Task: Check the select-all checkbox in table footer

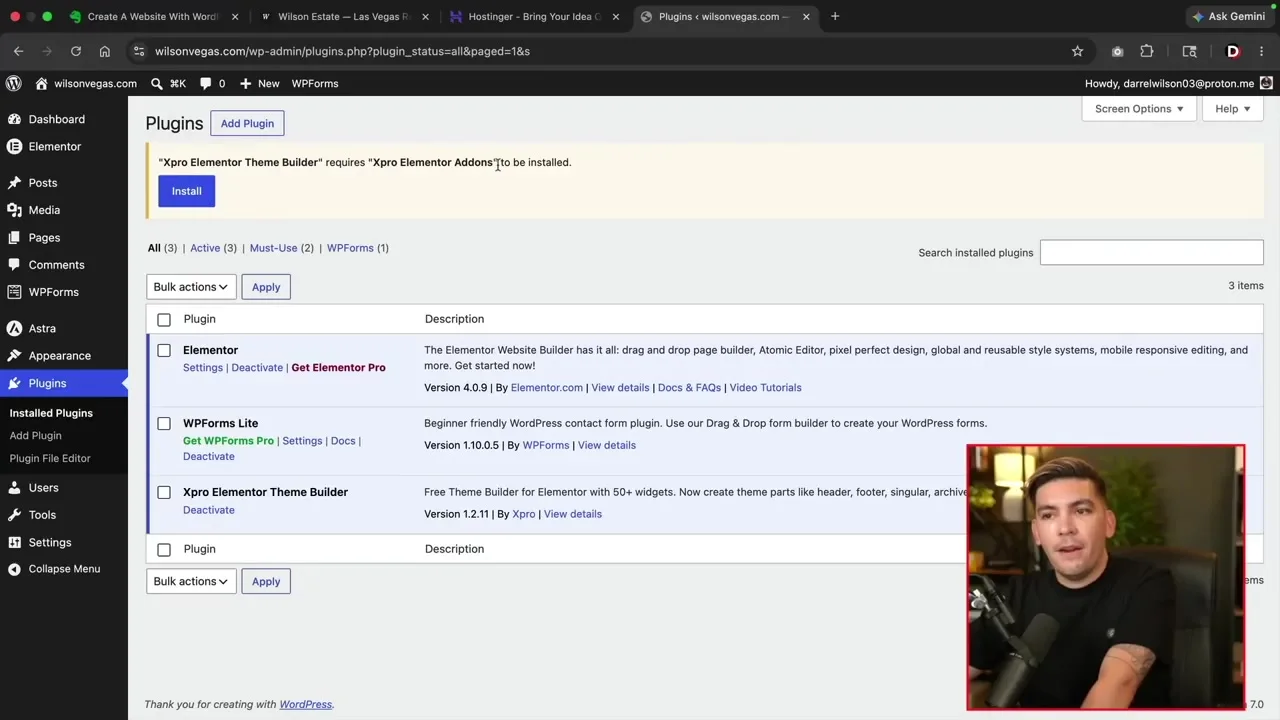Action: (x=164, y=550)
